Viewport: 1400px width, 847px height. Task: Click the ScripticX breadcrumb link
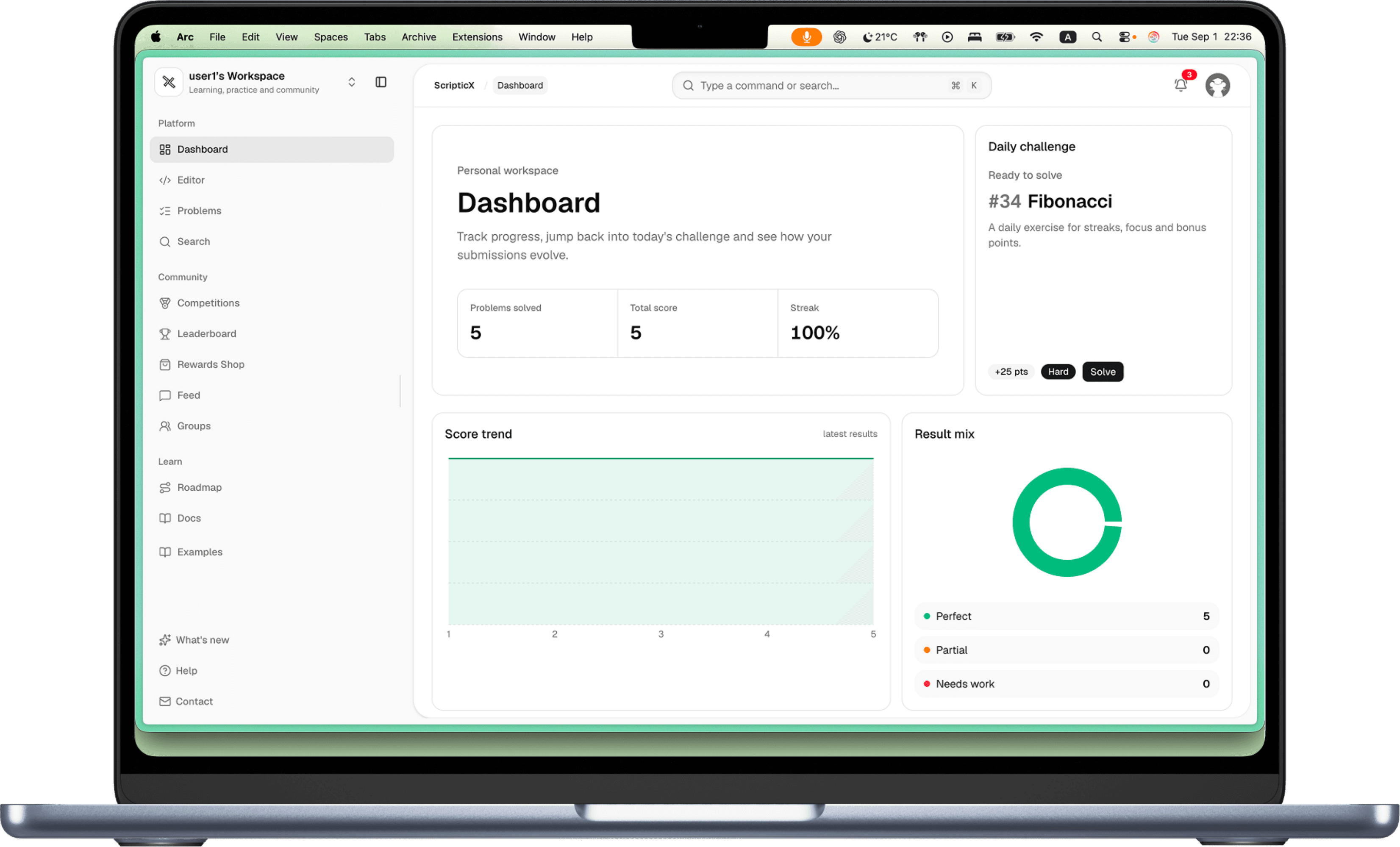(x=454, y=85)
